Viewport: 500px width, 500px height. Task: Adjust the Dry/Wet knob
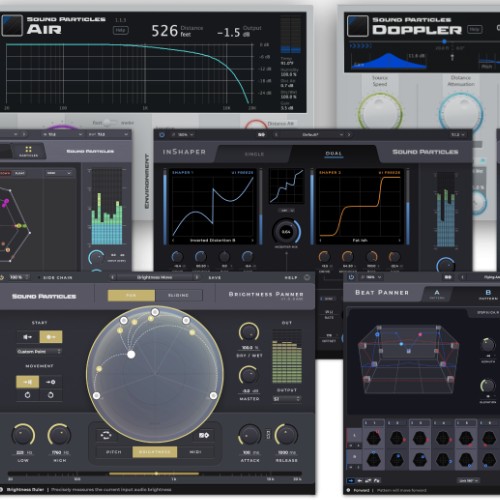[249, 332]
